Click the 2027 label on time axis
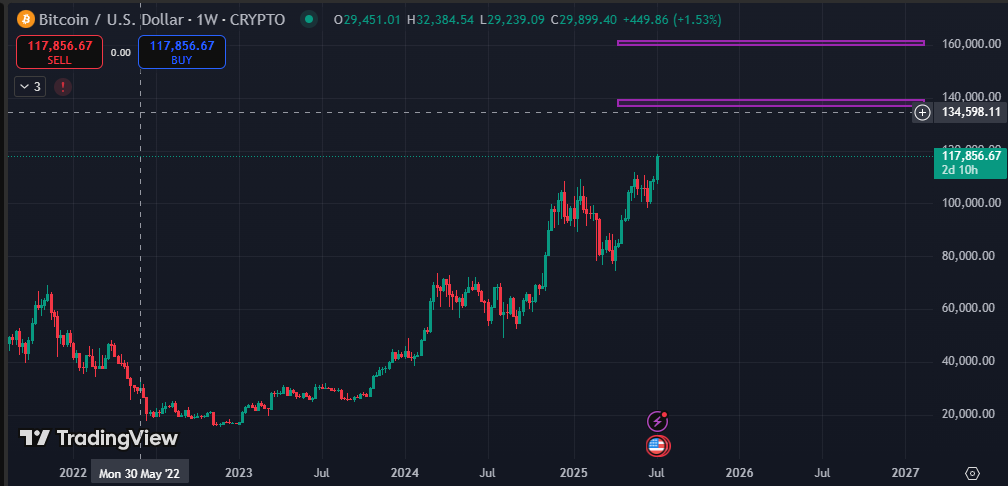 (906, 473)
